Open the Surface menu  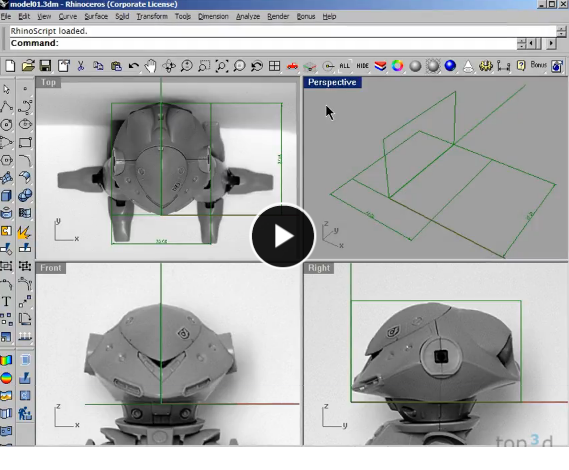[96, 16]
